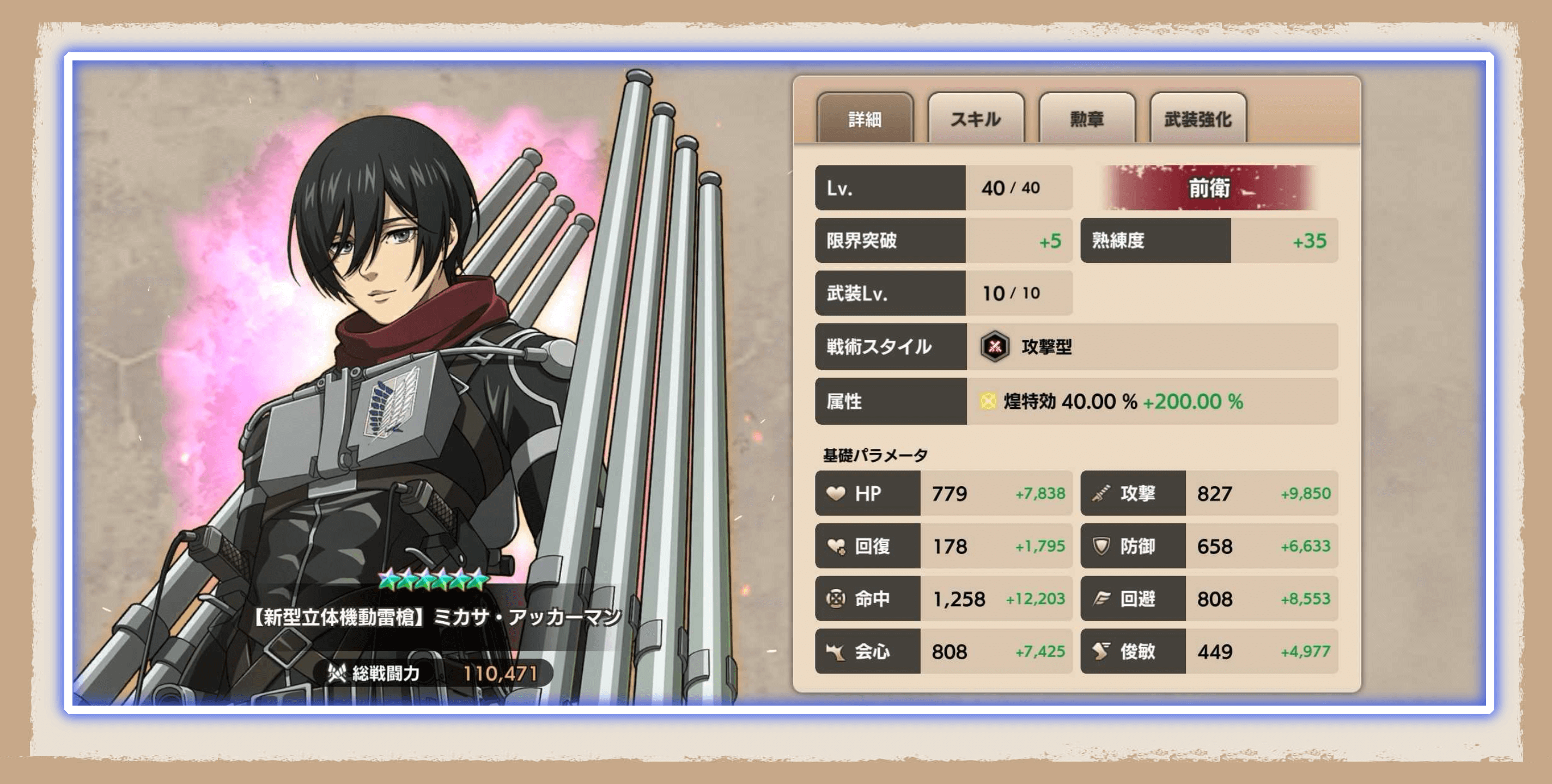Viewport: 1552px width, 784px height.
Task: Click the crosshair icon beside 命中
Action: [835, 598]
